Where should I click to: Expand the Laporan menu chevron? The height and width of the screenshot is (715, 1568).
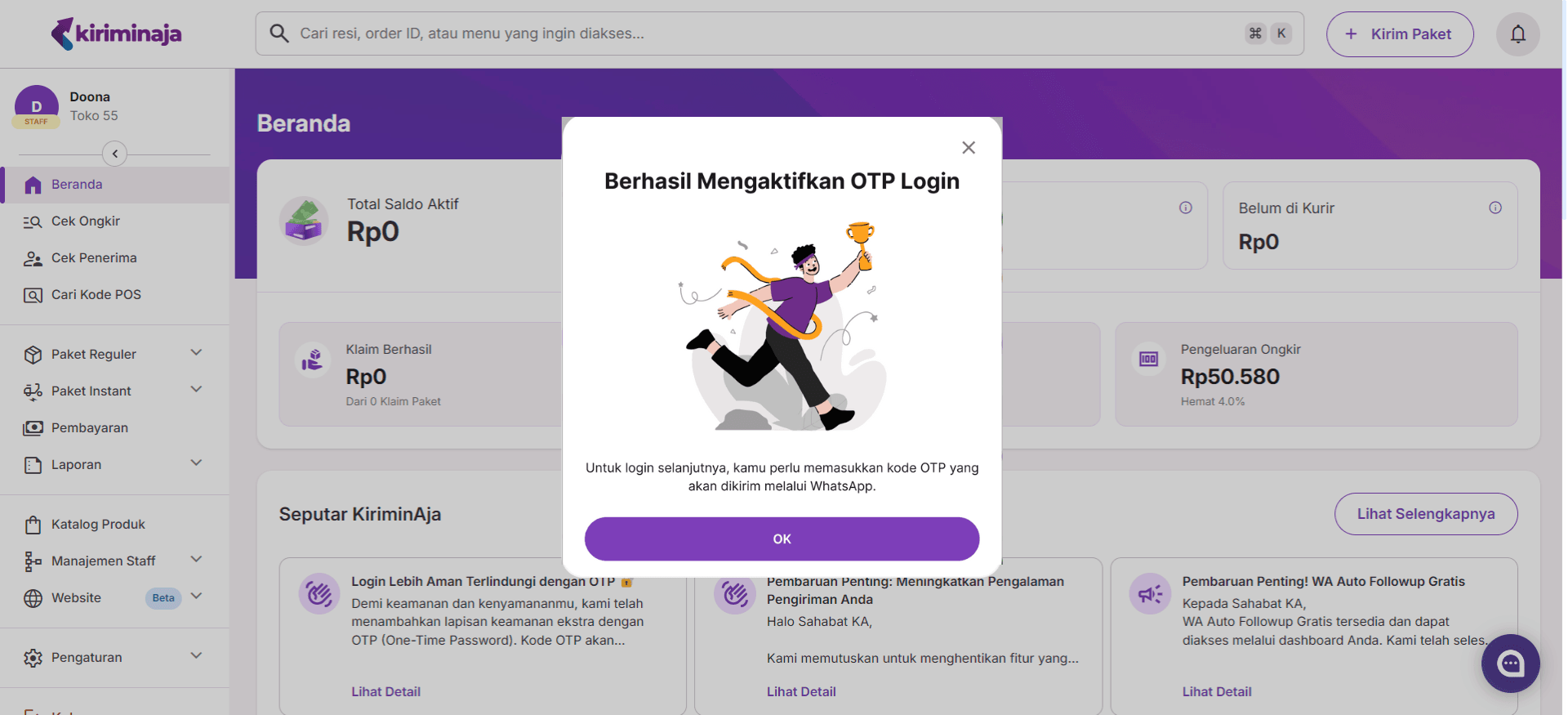pos(196,463)
